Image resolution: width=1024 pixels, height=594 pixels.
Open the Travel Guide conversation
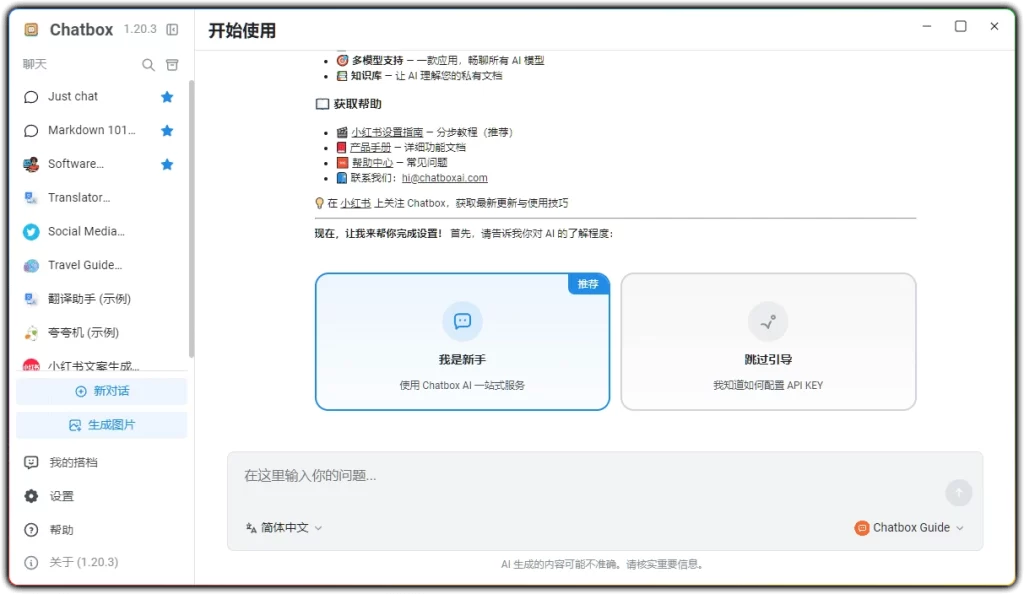99,266
